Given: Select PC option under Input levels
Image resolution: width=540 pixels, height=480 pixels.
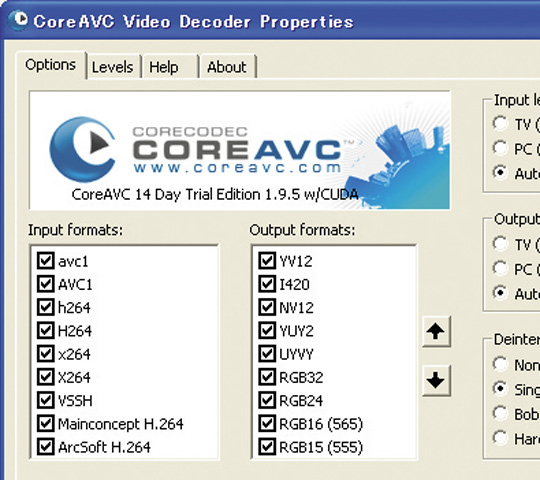Looking at the screenshot, I should tap(500, 148).
